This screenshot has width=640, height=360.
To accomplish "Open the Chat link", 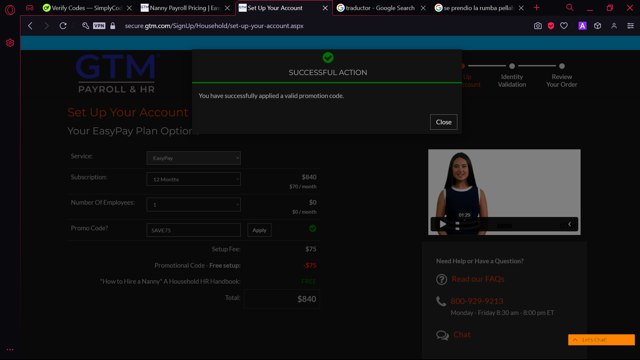I will click(462, 335).
